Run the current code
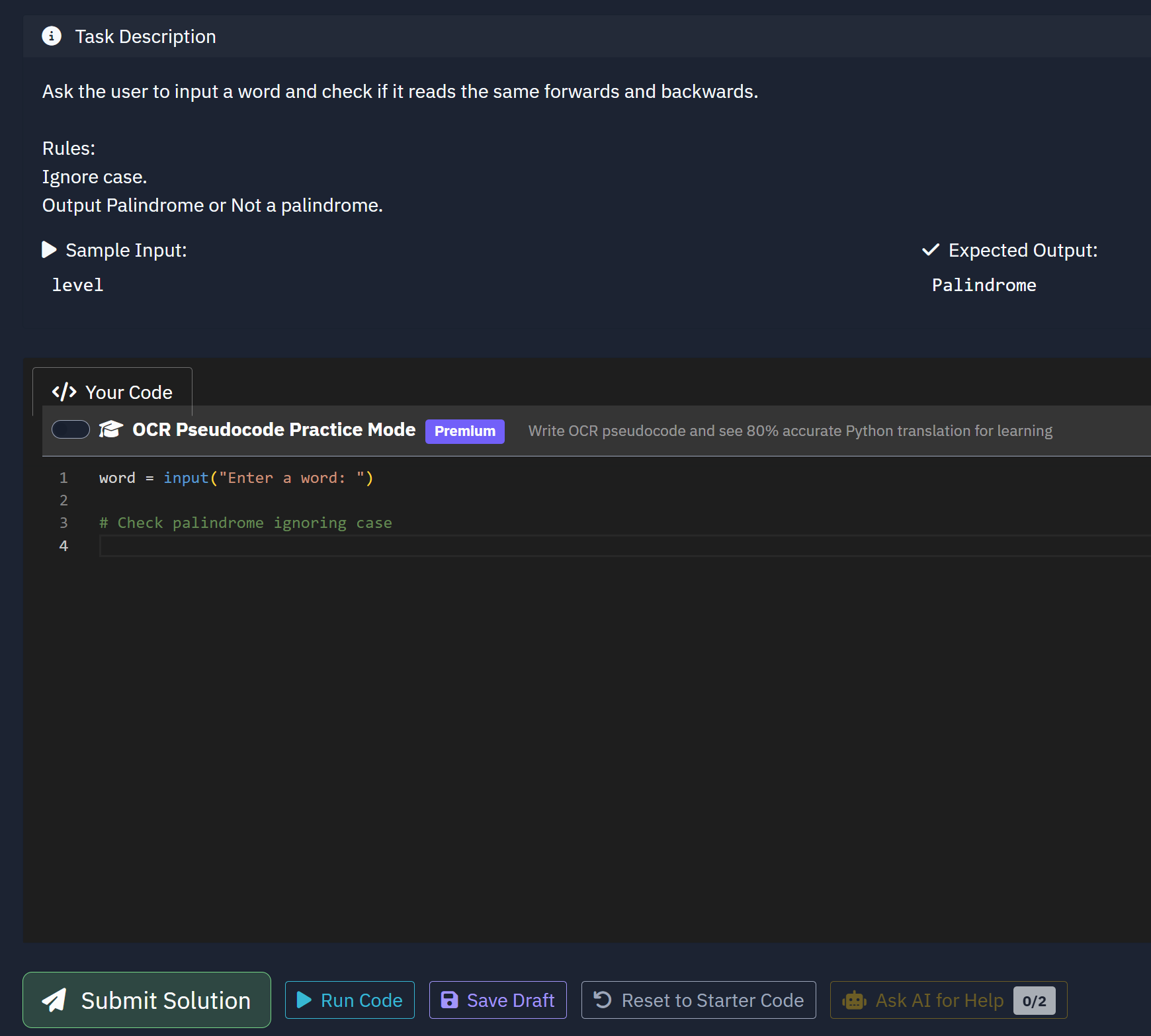This screenshot has height=1036, width=1151. pyautogui.click(x=349, y=1000)
